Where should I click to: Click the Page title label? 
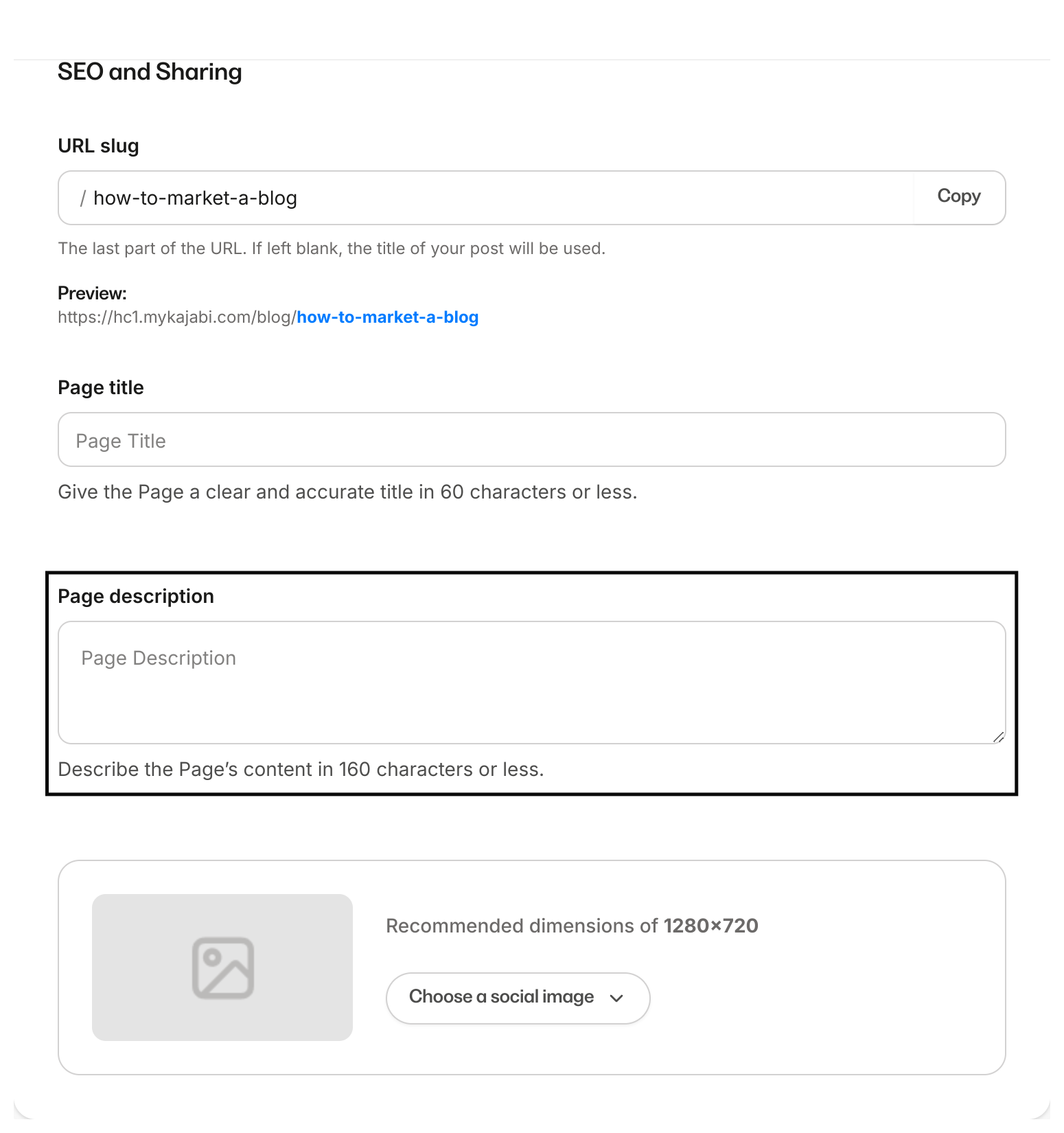tap(101, 387)
